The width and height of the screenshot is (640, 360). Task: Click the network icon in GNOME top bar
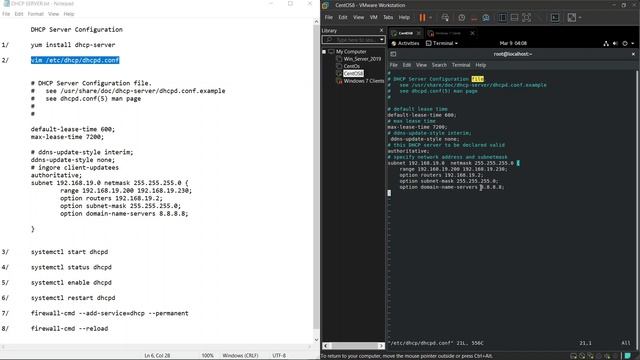(606, 43)
